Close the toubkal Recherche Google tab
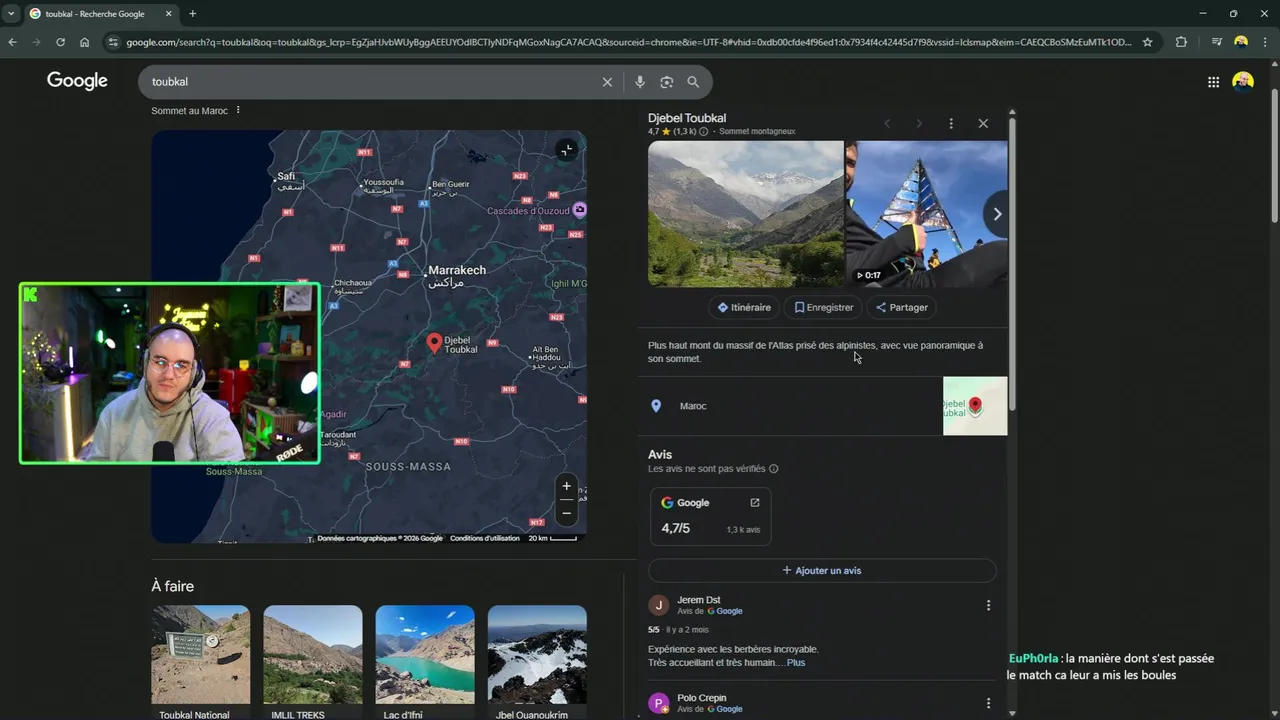Screen dimensions: 1280x720 click(x=169, y=14)
